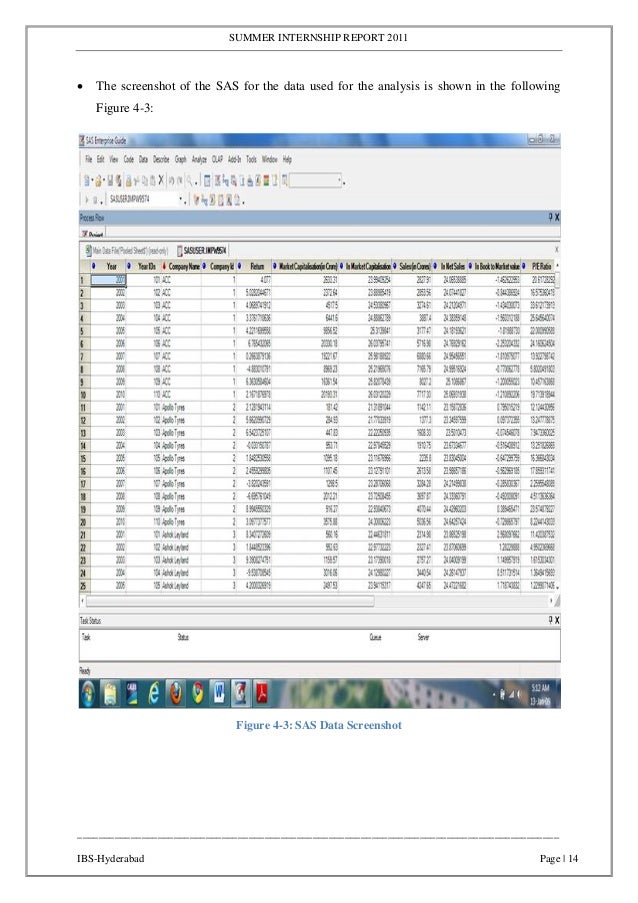Click the Market Capitalisation(in Crore) column header
The width and height of the screenshot is (638, 903).
click(x=305, y=266)
